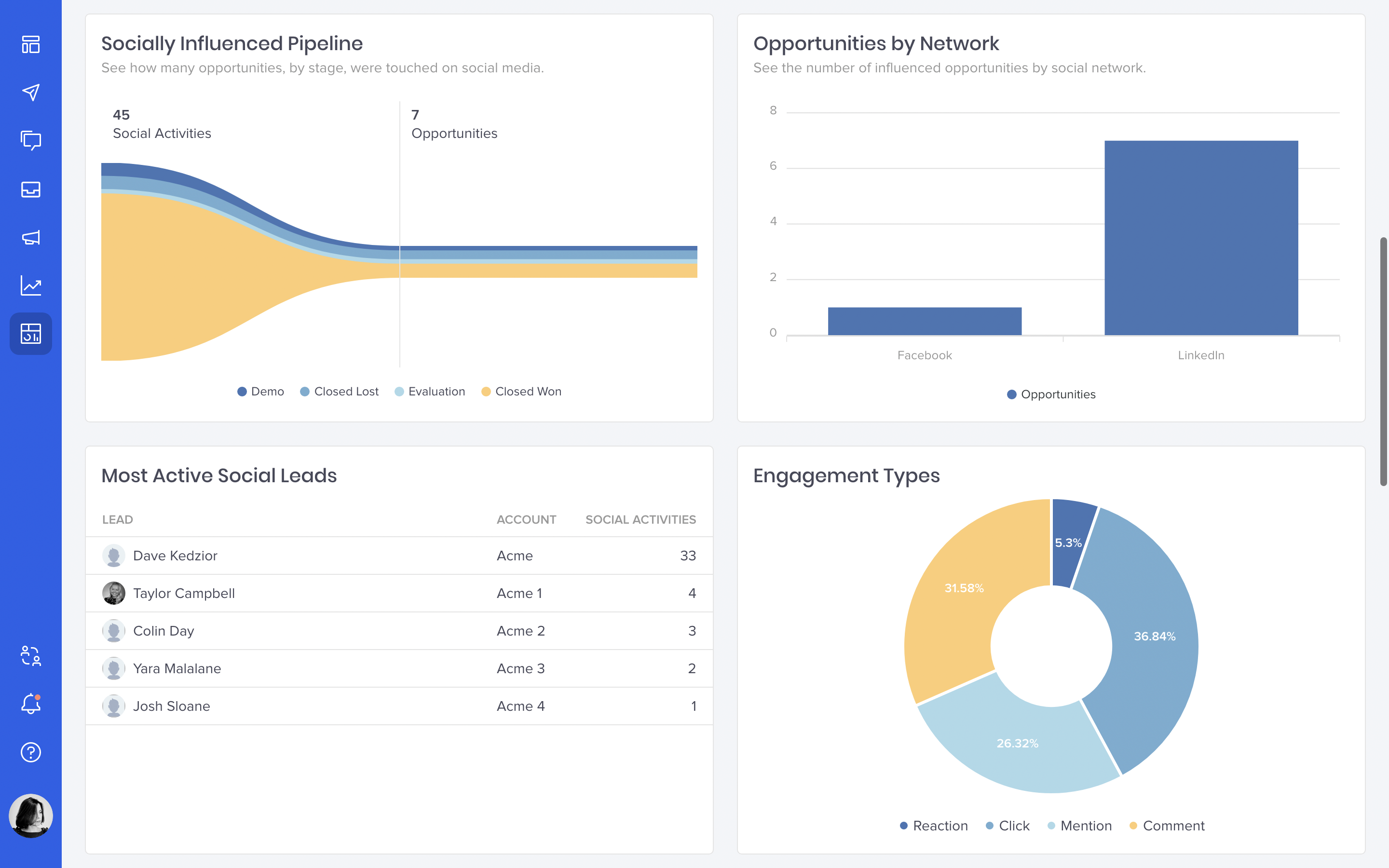Open Taylor Campbell's lead entry
This screenshot has height=868, width=1389.
point(184,593)
